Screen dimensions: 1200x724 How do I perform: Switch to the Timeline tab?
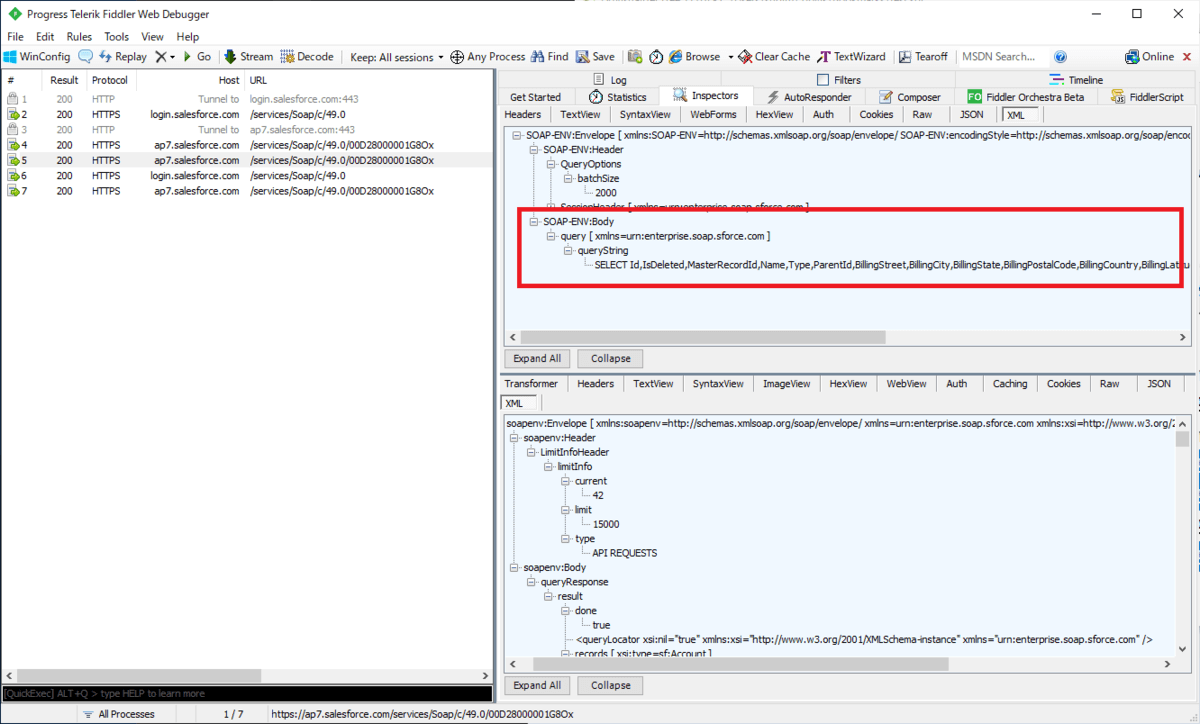tap(1077, 80)
